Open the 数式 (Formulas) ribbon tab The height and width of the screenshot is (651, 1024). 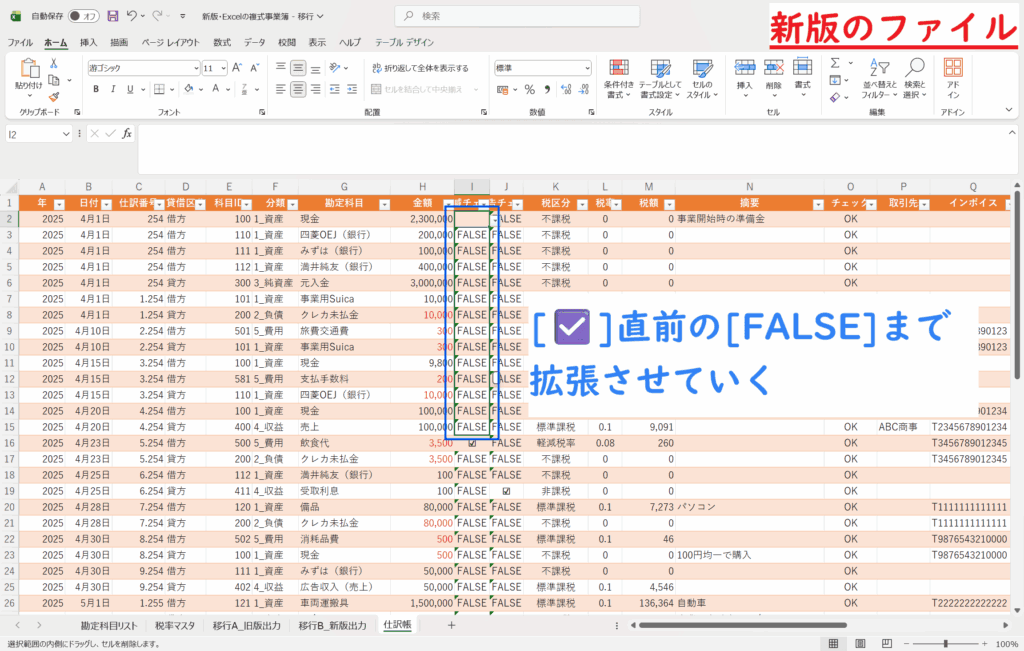[x=221, y=43]
